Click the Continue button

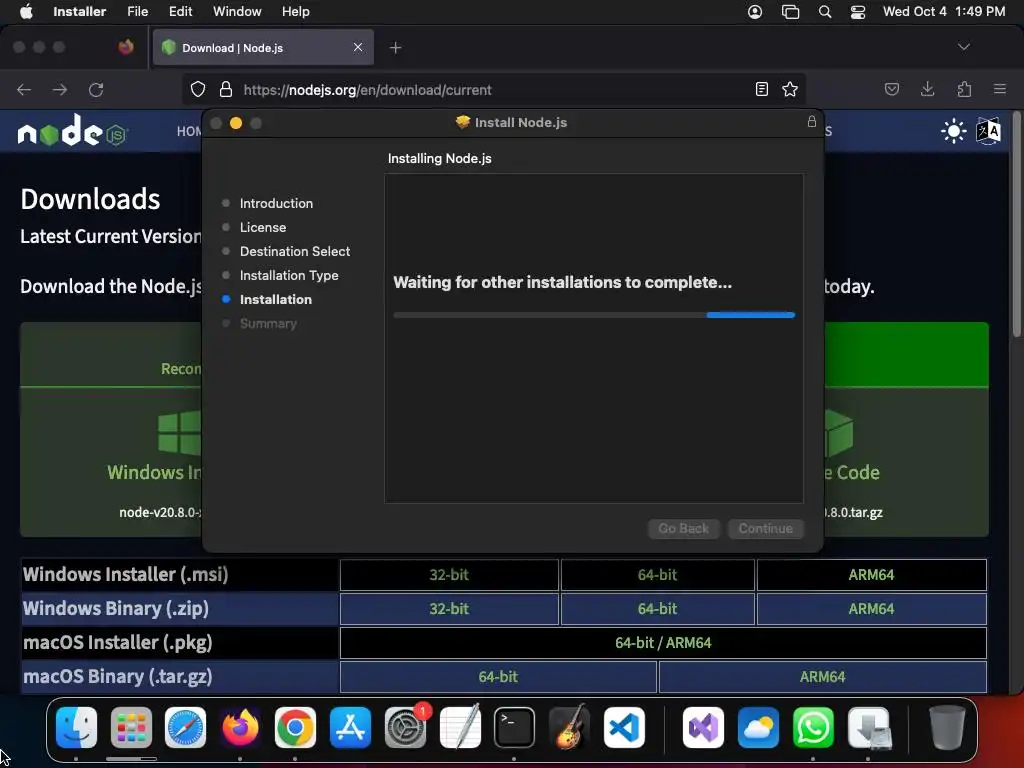tap(765, 528)
